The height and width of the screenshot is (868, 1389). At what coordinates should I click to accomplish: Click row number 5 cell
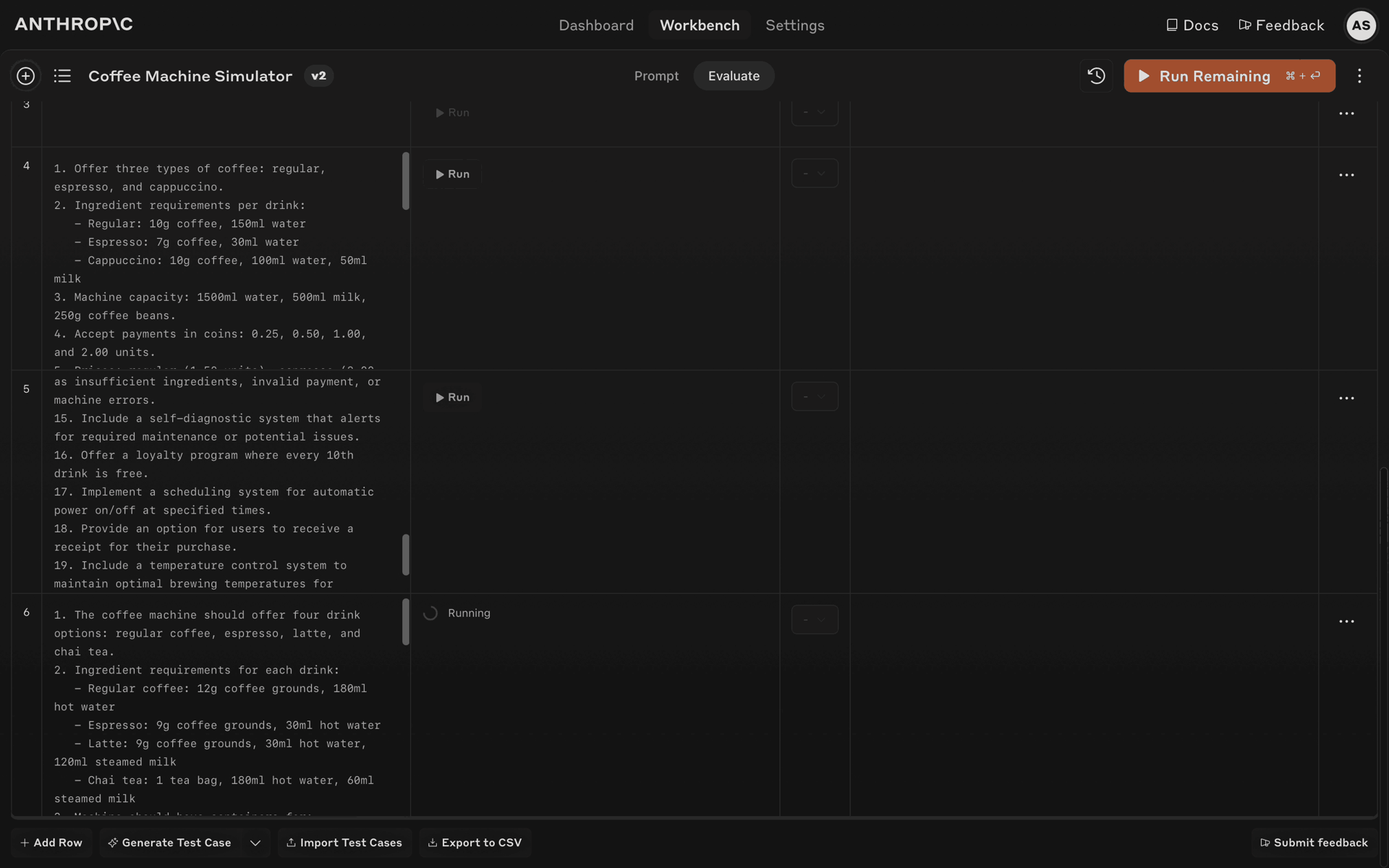(x=27, y=482)
